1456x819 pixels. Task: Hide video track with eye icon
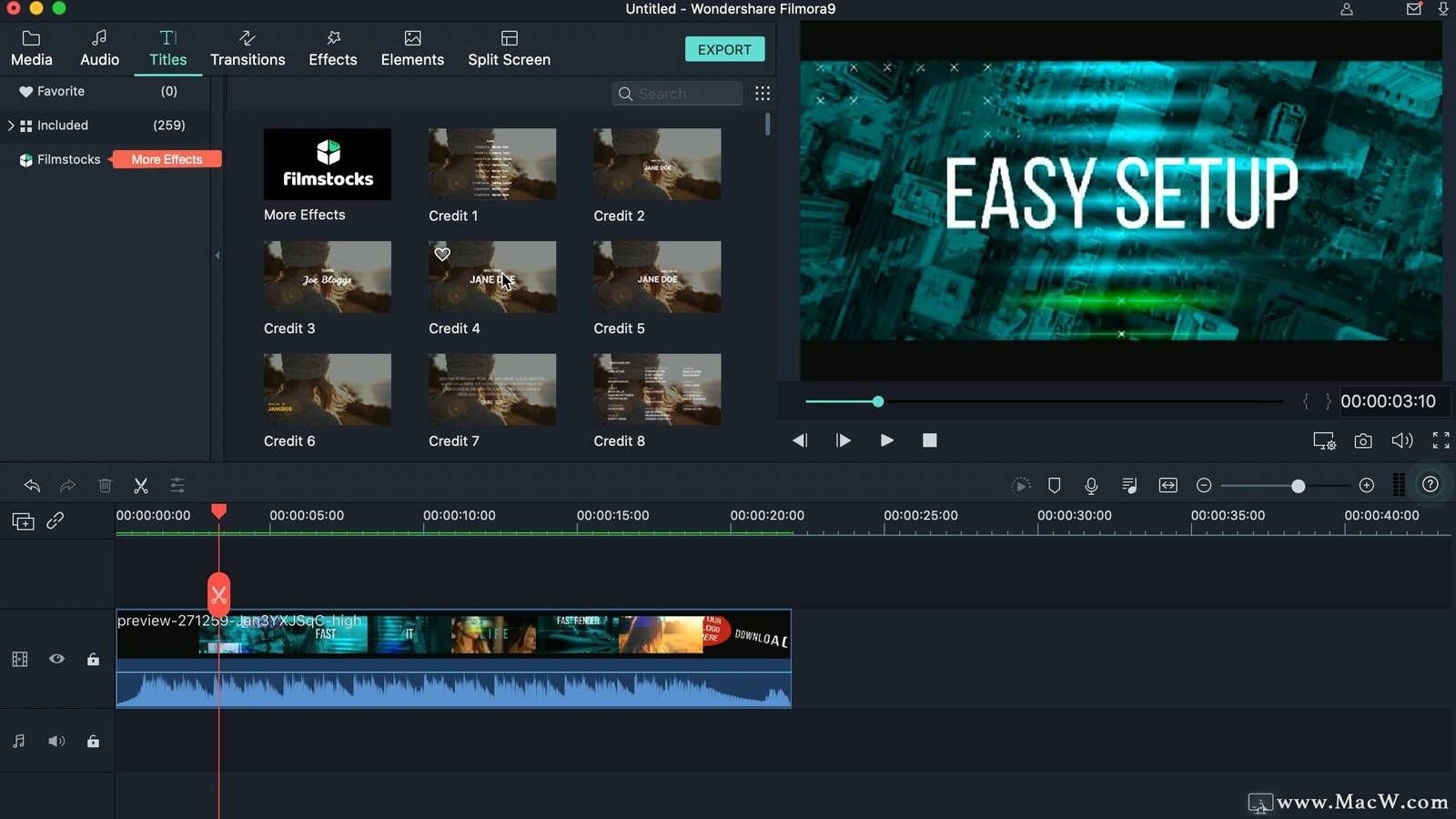[56, 659]
